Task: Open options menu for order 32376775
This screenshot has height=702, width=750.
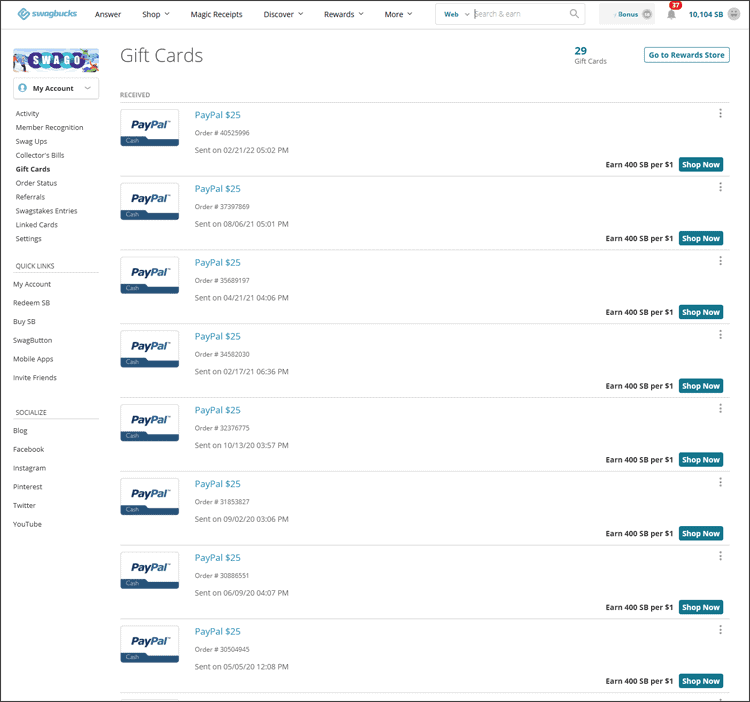Action: click(720, 408)
